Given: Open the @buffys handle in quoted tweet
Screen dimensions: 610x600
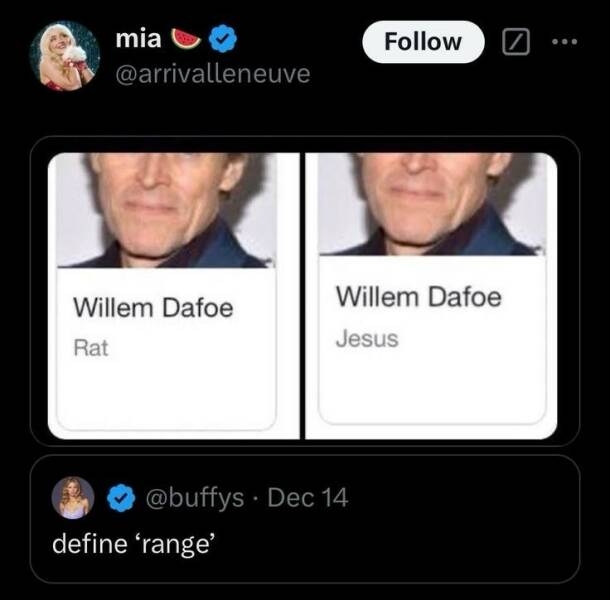Looking at the screenshot, I should [x=194, y=497].
